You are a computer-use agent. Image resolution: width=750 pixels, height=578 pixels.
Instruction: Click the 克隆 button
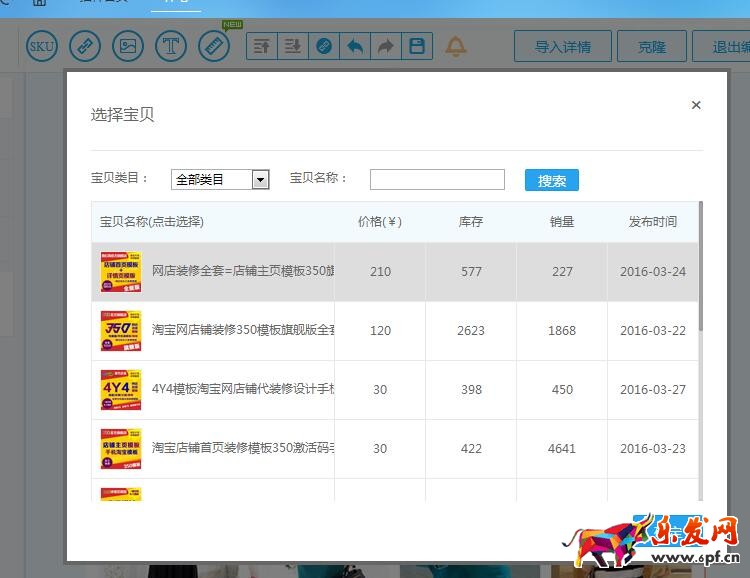649,46
